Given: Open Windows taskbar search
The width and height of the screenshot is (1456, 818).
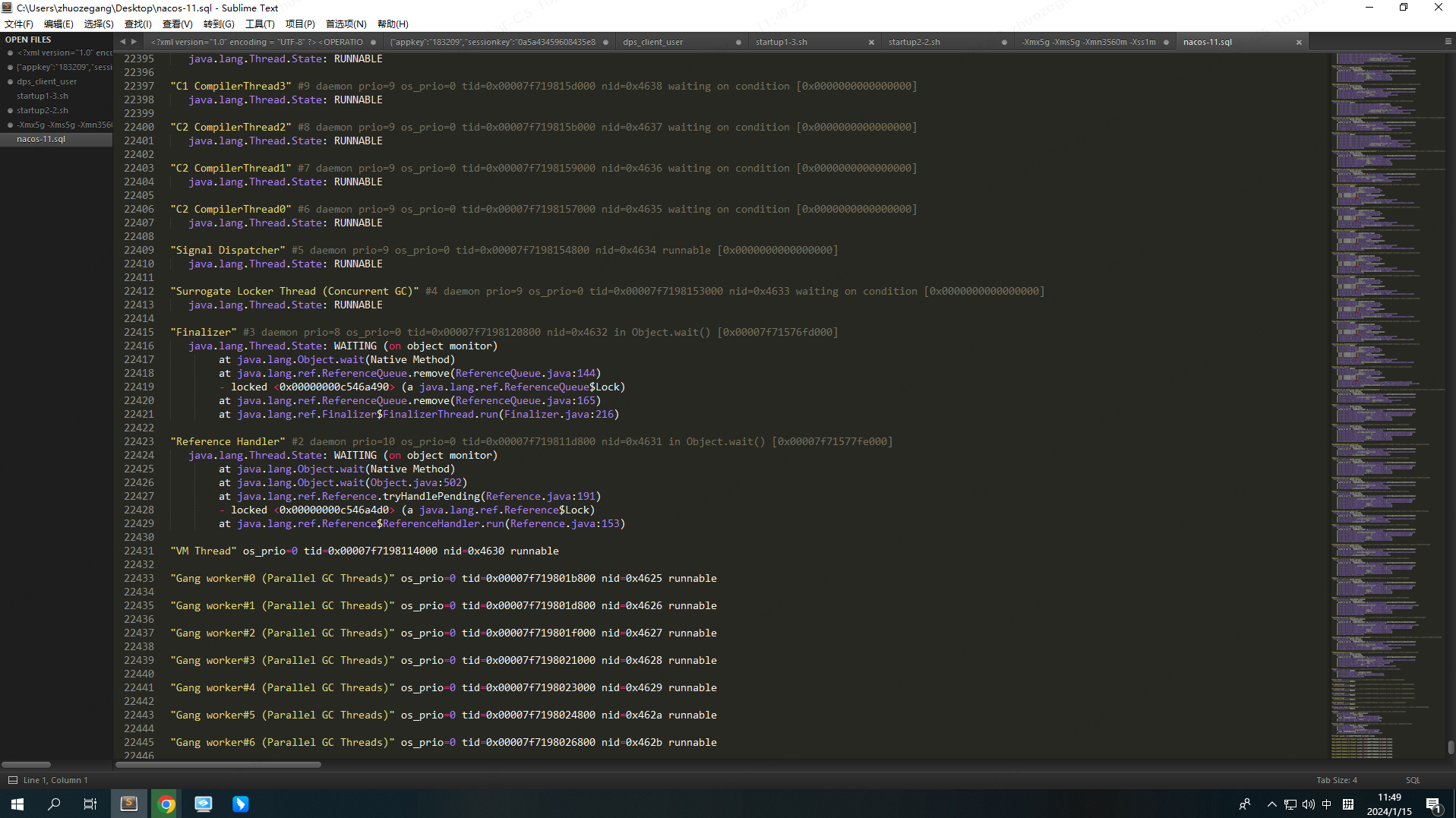Looking at the screenshot, I should [54, 804].
